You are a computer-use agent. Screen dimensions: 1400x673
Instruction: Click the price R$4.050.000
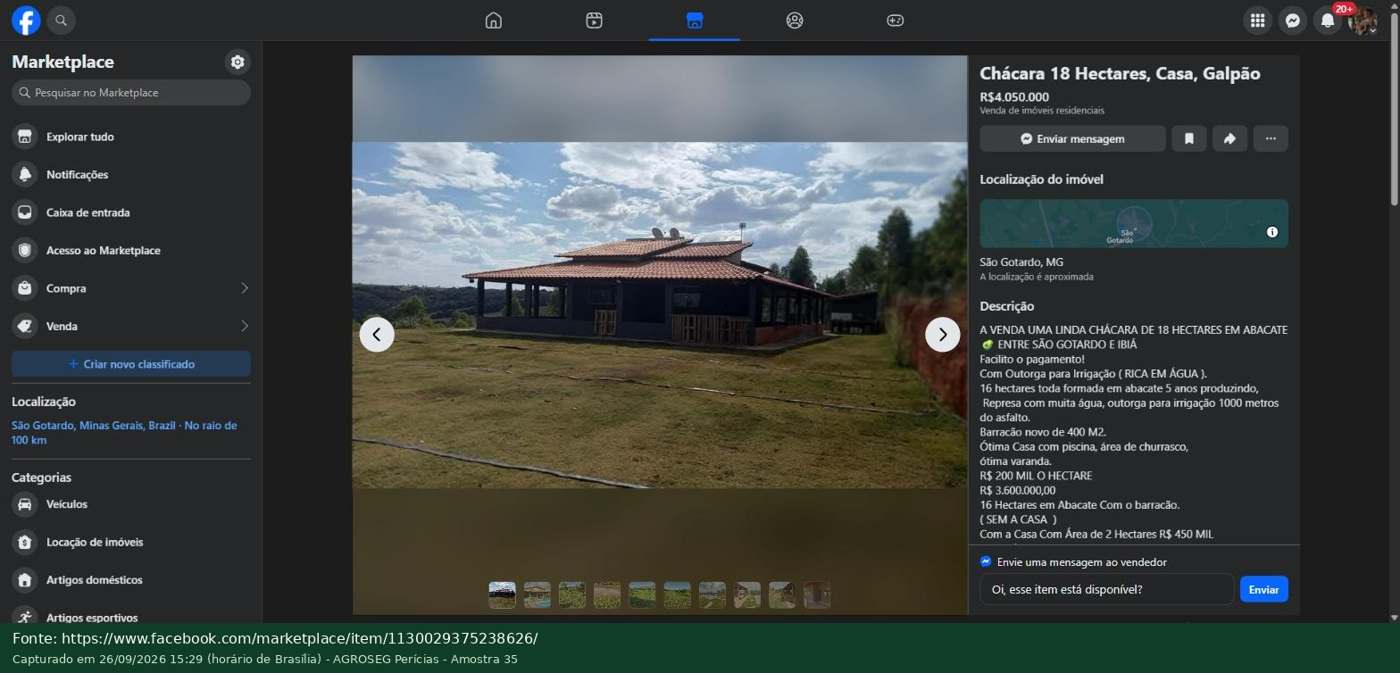[1014, 97]
